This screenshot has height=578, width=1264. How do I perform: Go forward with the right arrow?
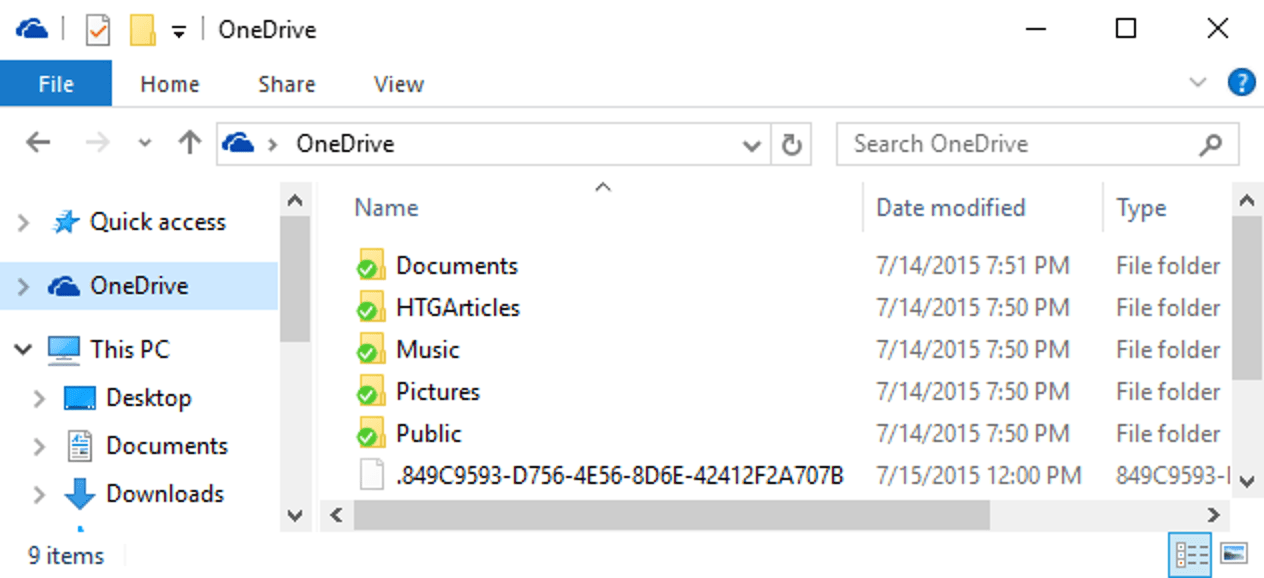(x=97, y=143)
